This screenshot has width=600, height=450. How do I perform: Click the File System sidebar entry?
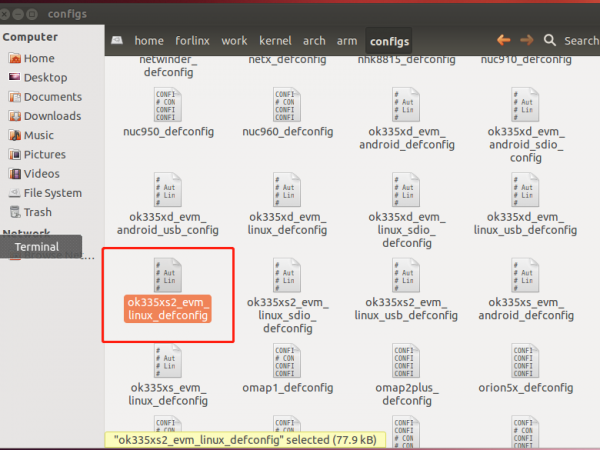coord(52,193)
